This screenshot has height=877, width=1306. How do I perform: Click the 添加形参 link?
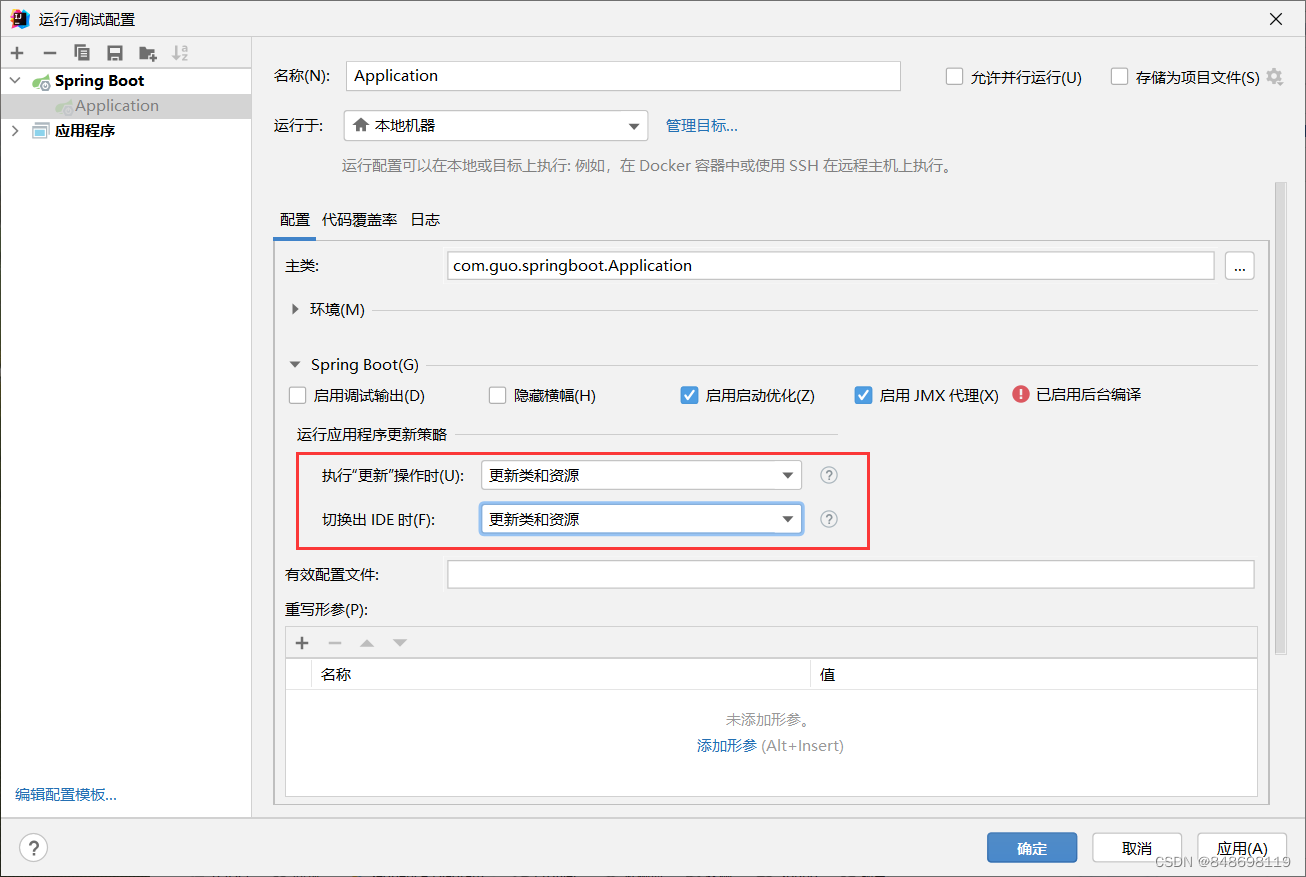tap(727, 746)
